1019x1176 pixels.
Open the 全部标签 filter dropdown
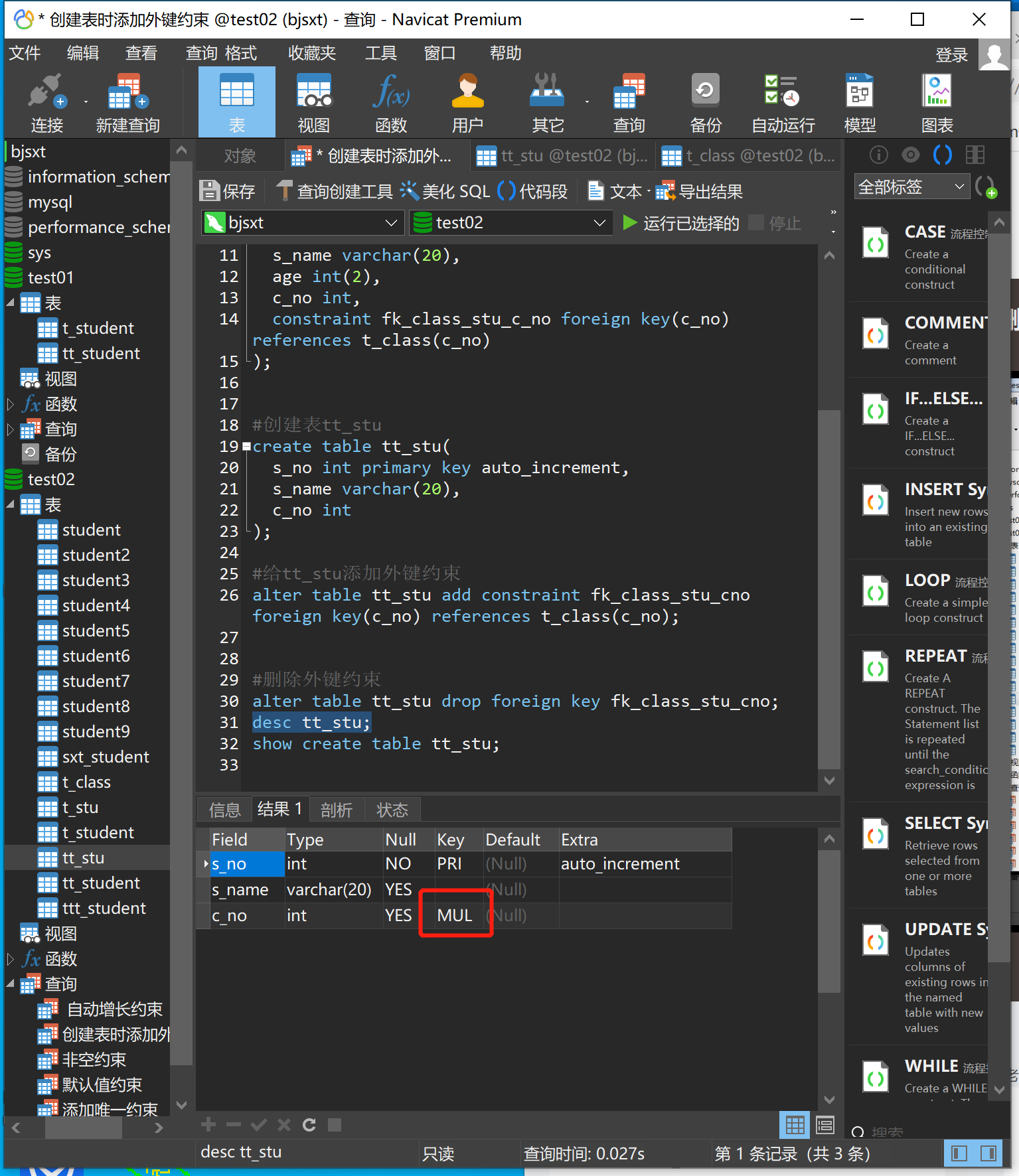click(x=911, y=187)
